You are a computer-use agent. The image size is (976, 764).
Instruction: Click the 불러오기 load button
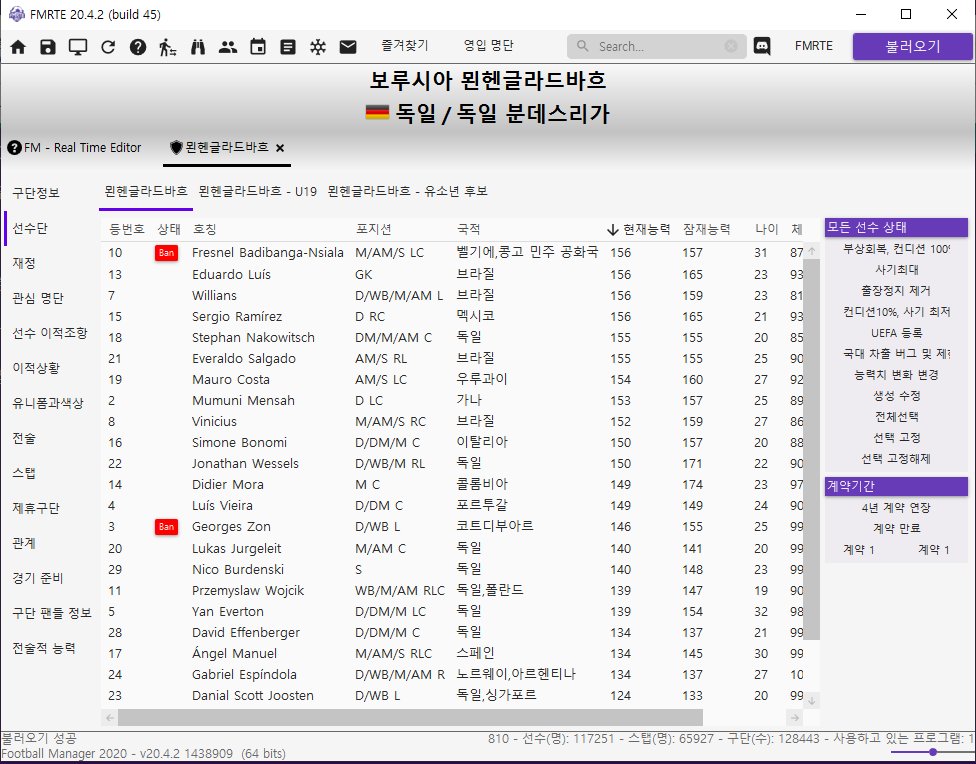click(x=912, y=46)
